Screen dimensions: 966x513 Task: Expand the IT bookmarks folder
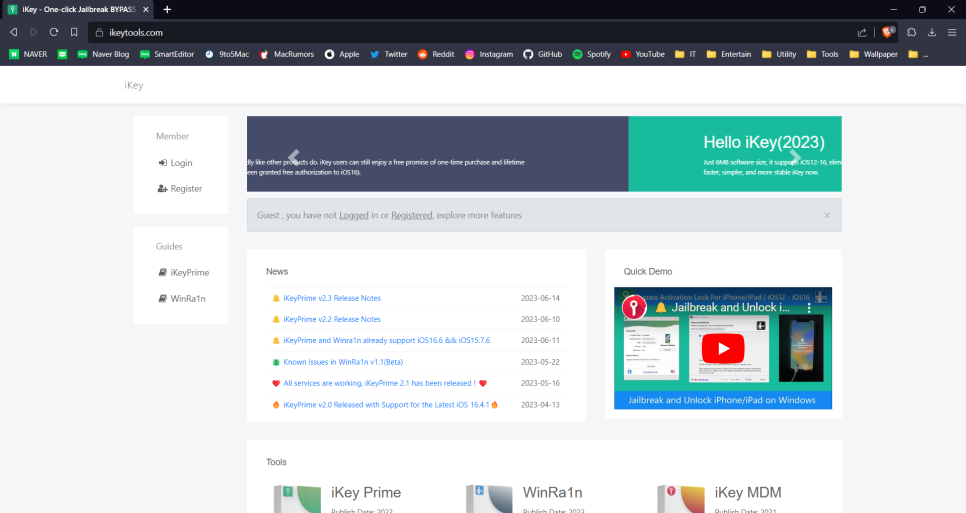pyautogui.click(x=686, y=54)
